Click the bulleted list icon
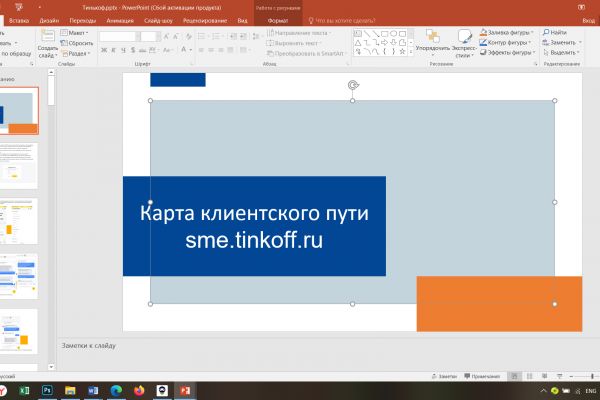Screen dimensions: 600x400 coord(201,36)
